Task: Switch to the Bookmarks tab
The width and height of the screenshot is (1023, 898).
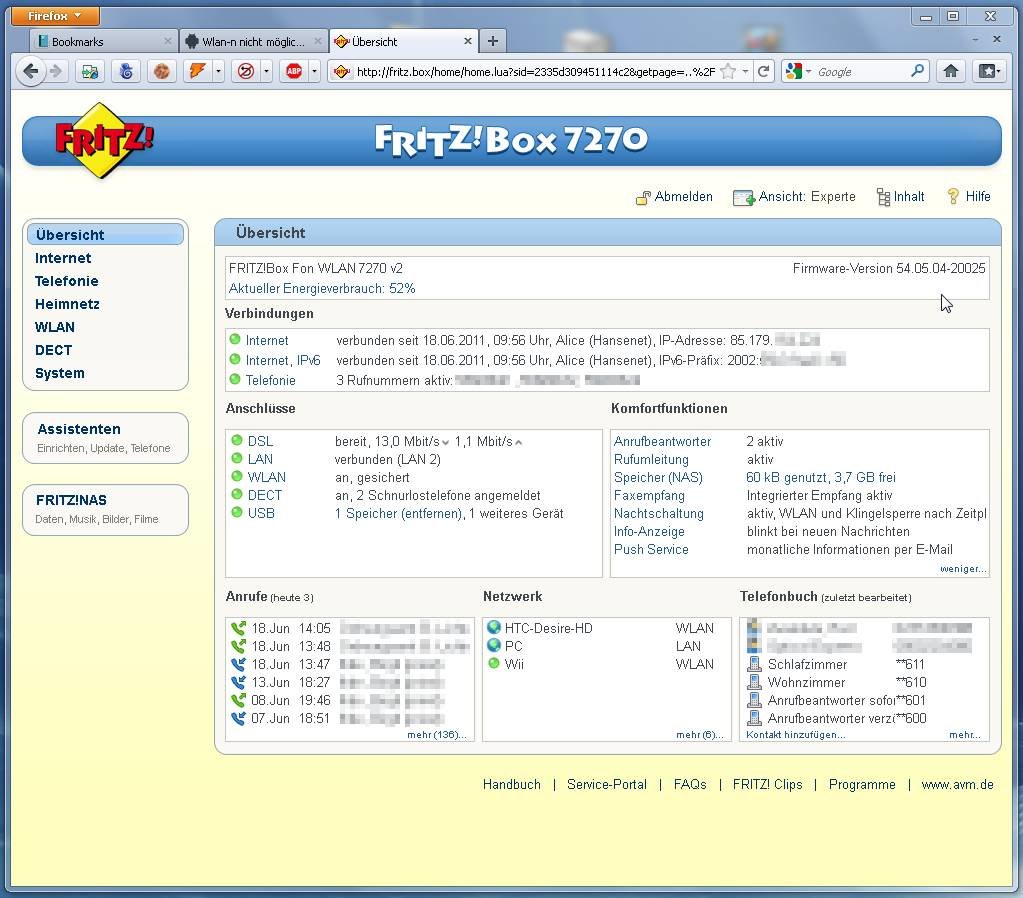Action: click(104, 41)
